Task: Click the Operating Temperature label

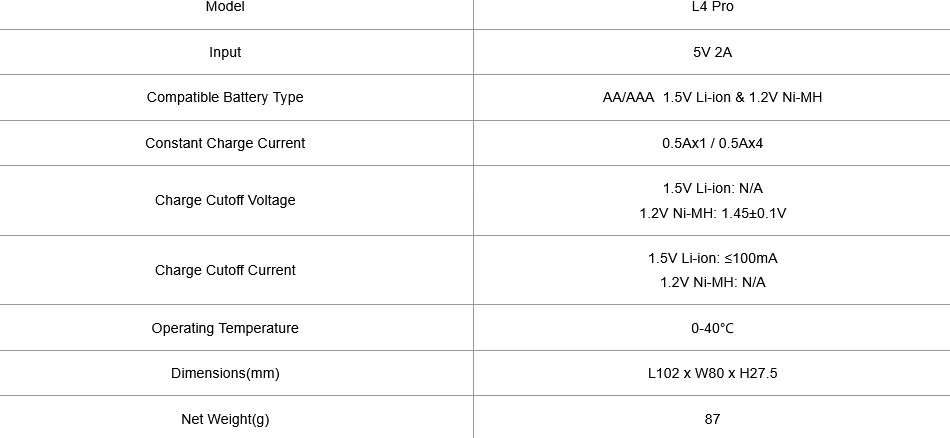Action: 225,328
